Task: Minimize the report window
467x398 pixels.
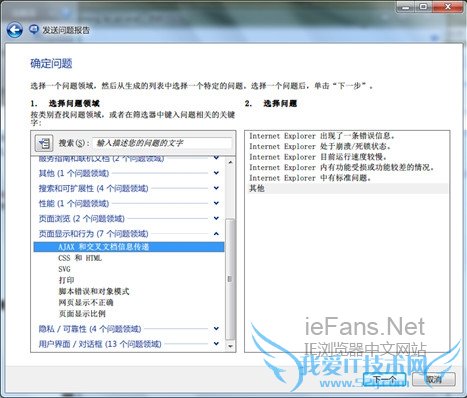Action: pos(406,7)
